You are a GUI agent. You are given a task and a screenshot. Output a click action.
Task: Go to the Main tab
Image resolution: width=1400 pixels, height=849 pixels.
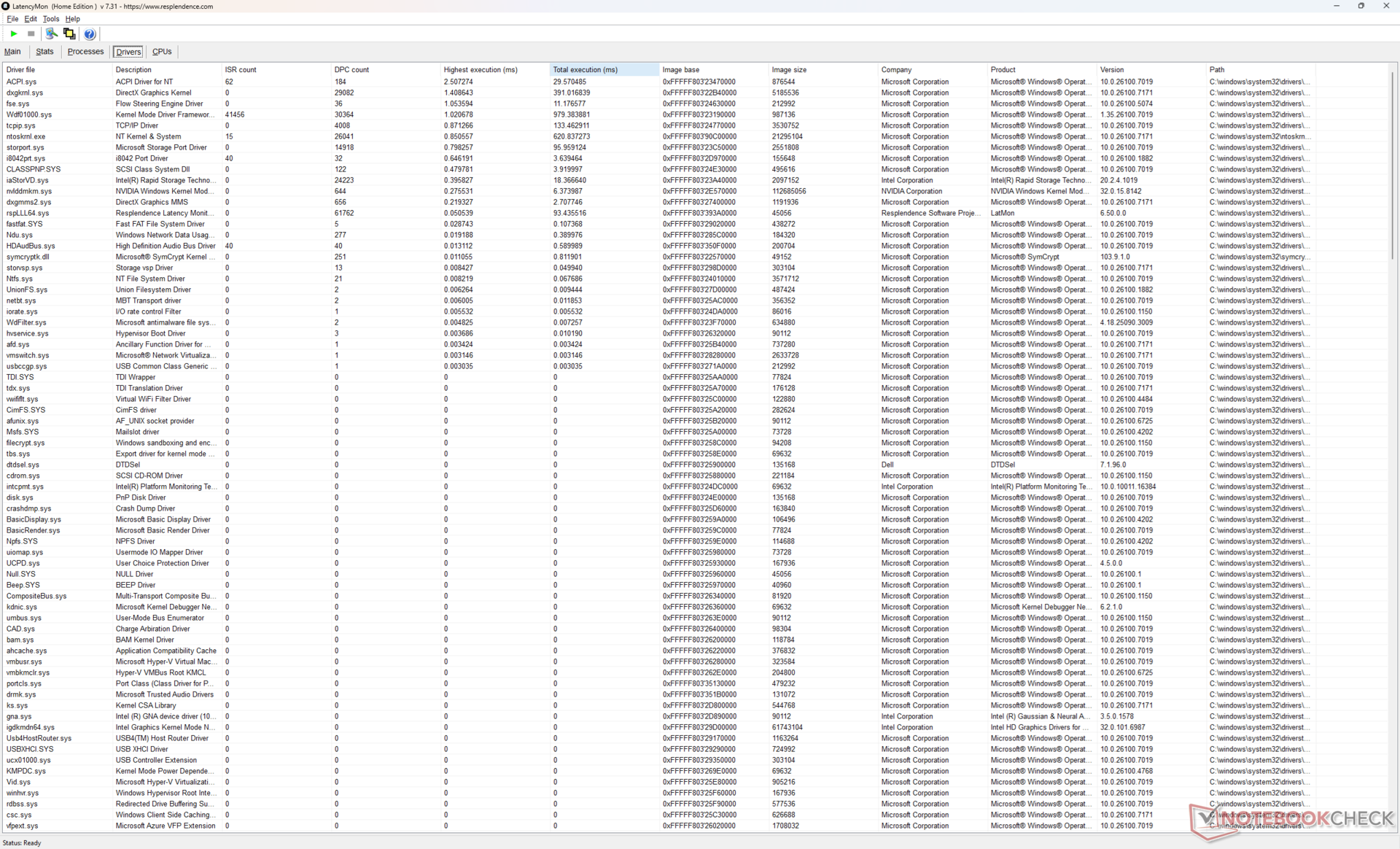[x=12, y=52]
